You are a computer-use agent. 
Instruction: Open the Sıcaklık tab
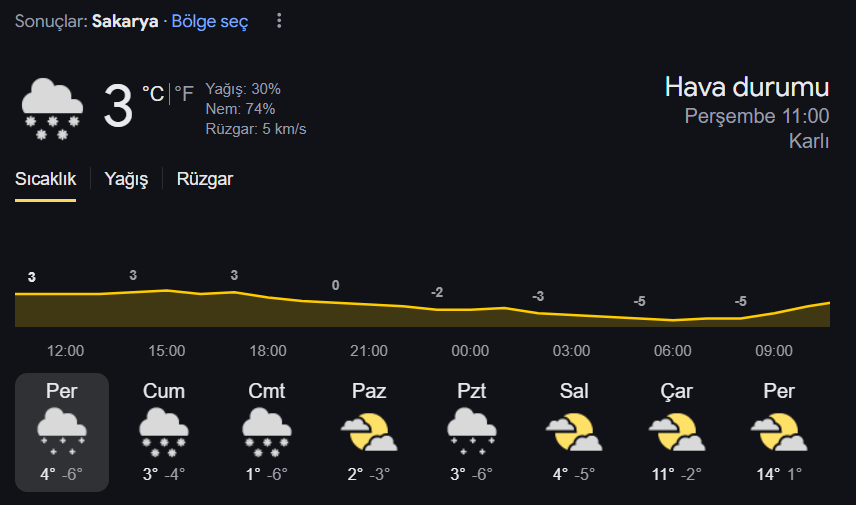[x=45, y=179]
